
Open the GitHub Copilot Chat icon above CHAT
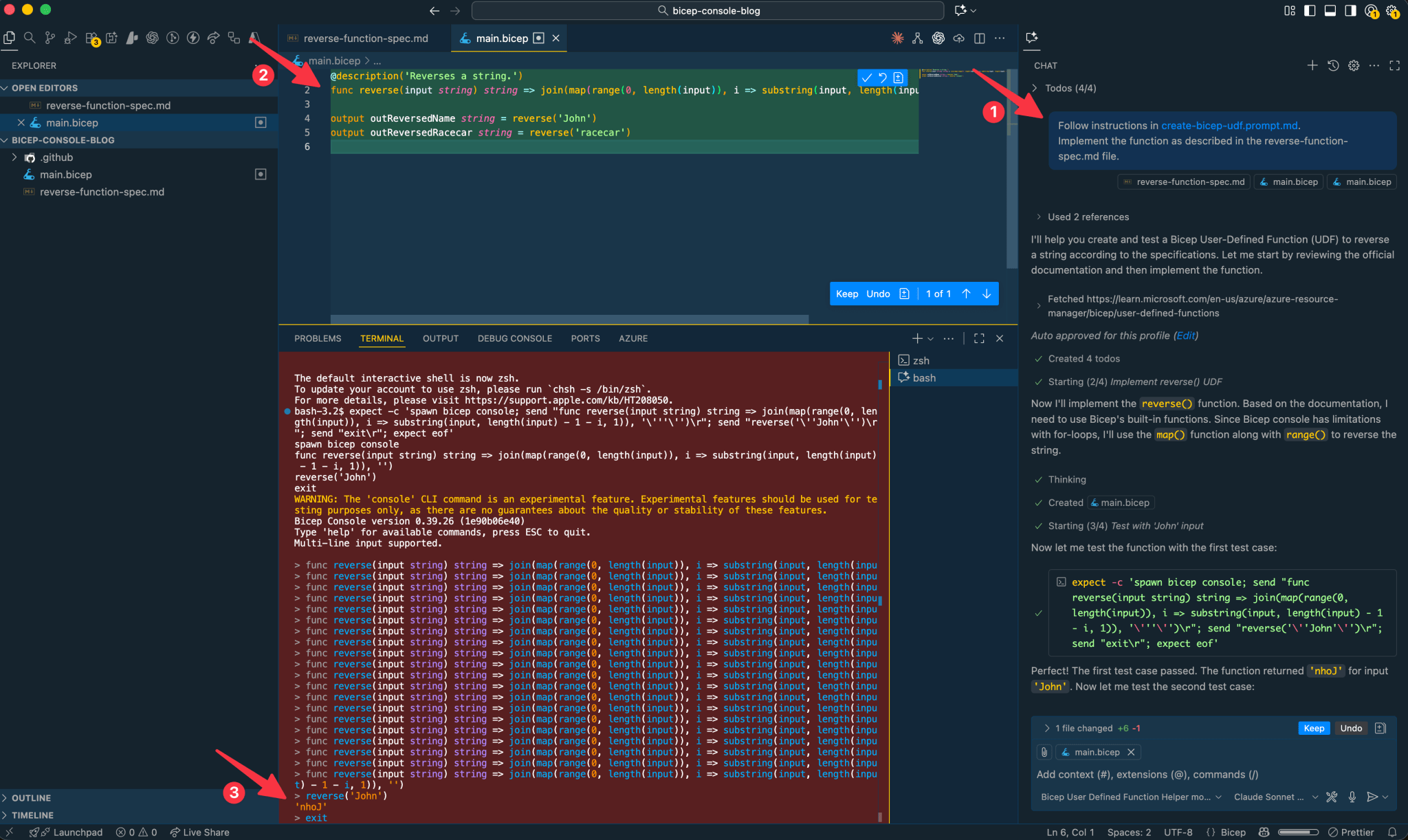(x=1032, y=38)
